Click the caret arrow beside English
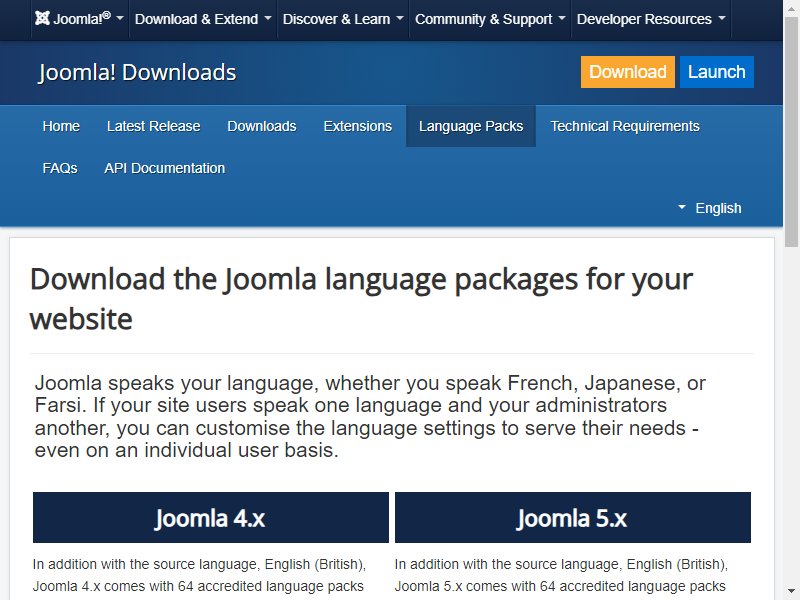Screen dimensions: 800x600 point(682,207)
